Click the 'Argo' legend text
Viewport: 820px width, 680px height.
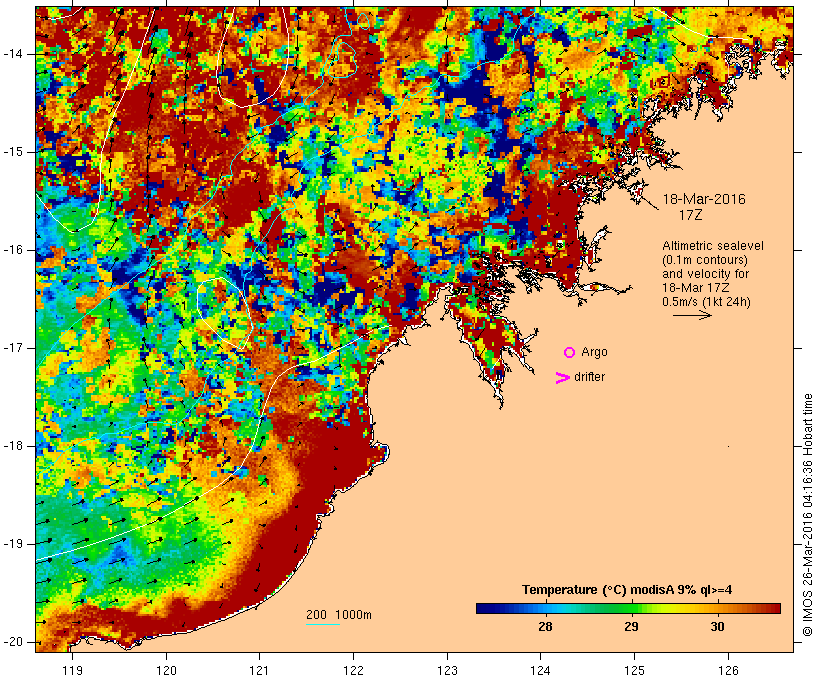tap(595, 353)
